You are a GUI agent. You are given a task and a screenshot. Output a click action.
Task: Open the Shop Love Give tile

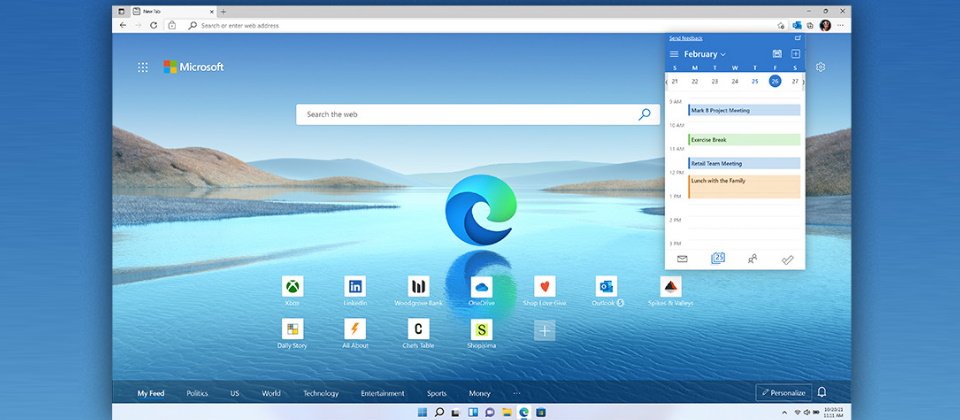pyautogui.click(x=544, y=286)
